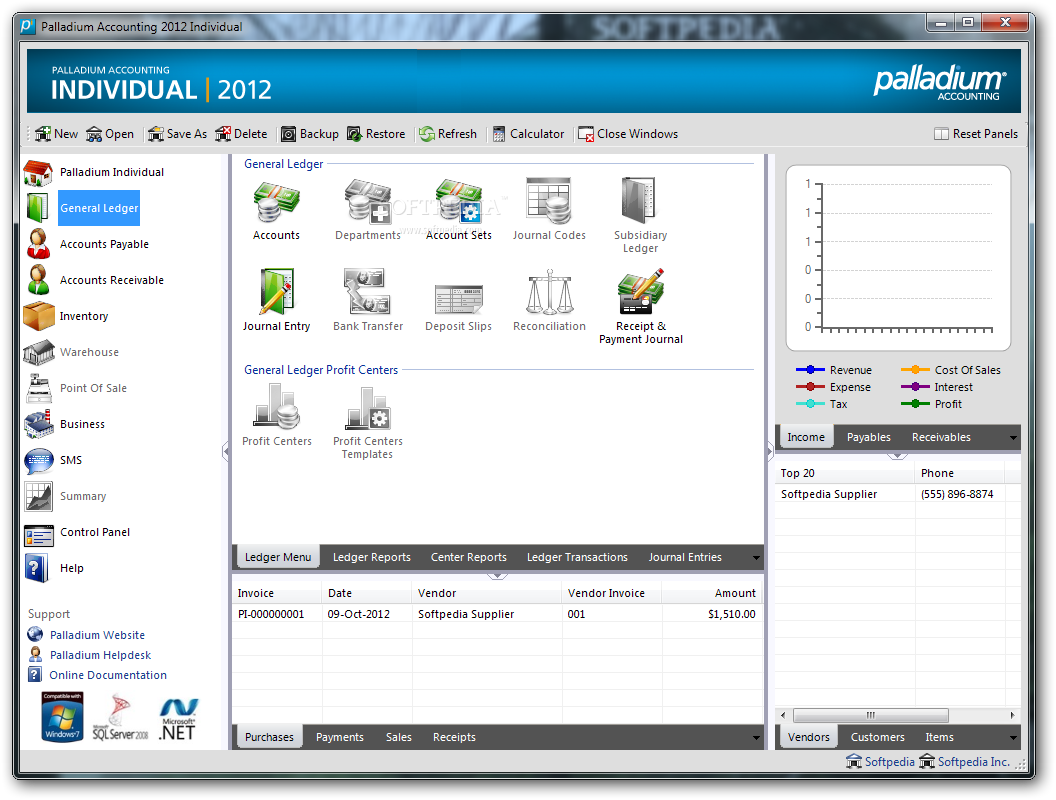1056x800 pixels.
Task: Click the Reset Panels button
Action: [976, 134]
